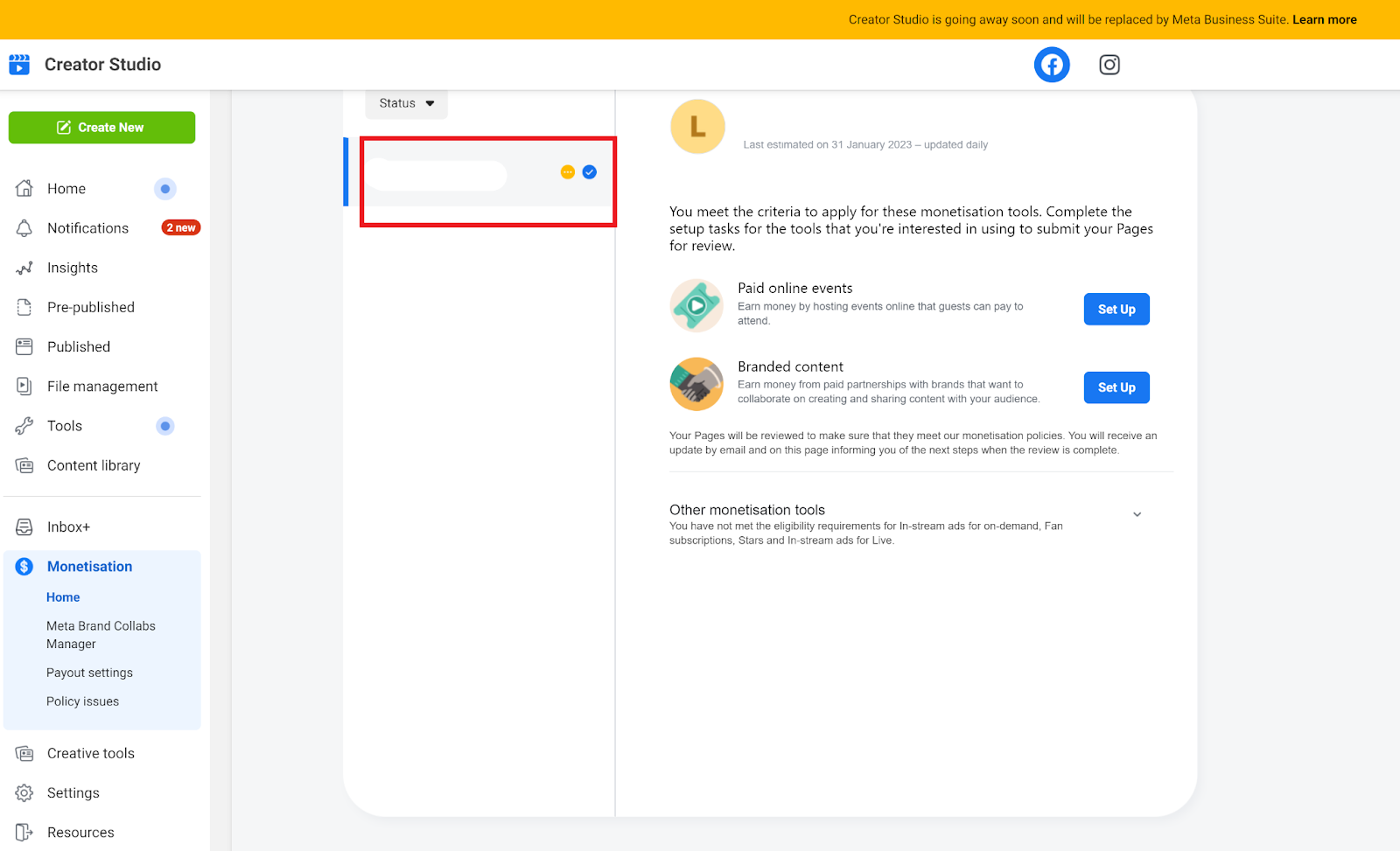Click the Creative tools icon
This screenshot has width=1400, height=851.
(24, 753)
